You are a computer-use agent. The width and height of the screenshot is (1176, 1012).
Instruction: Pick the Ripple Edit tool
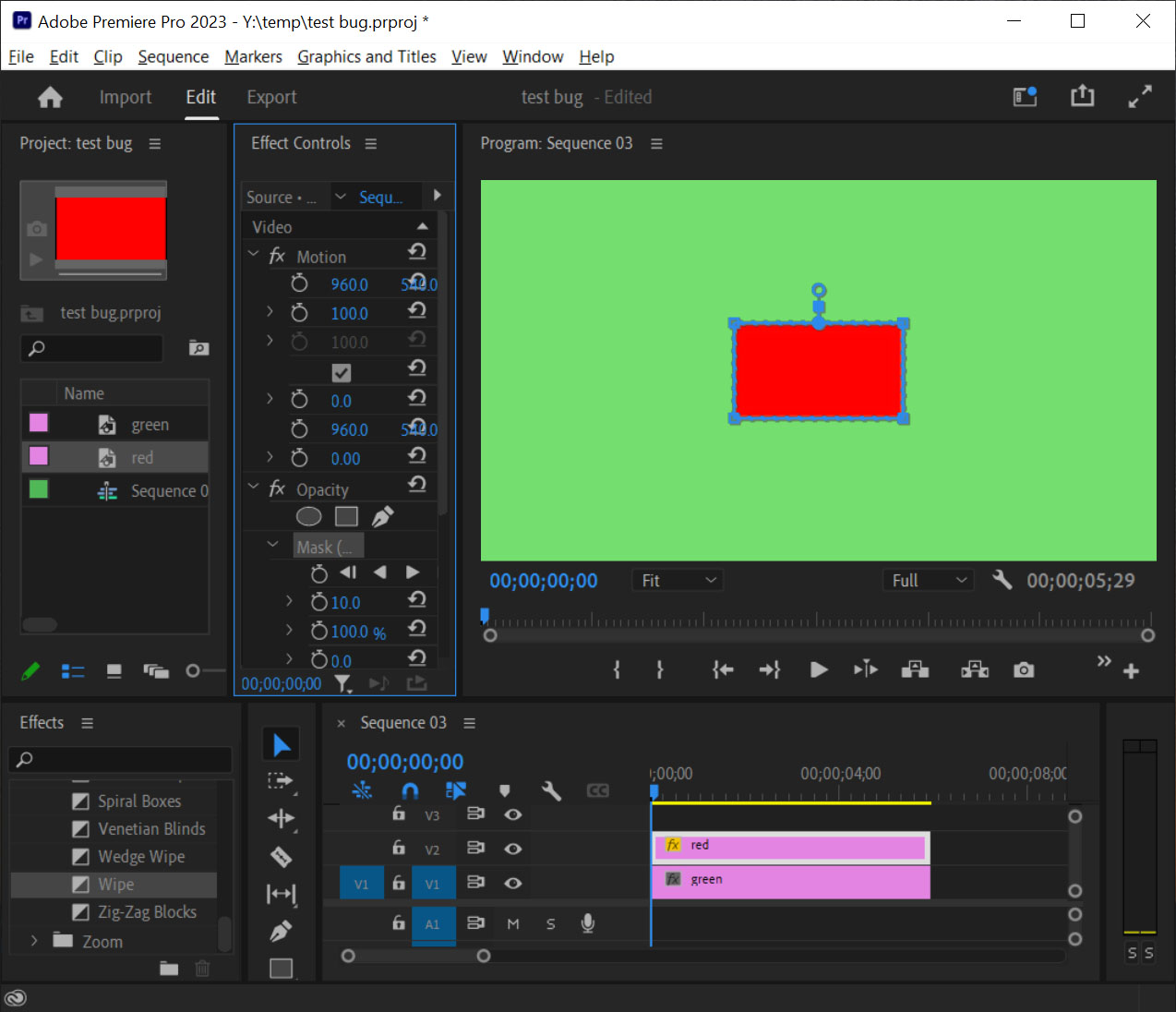pos(282,819)
